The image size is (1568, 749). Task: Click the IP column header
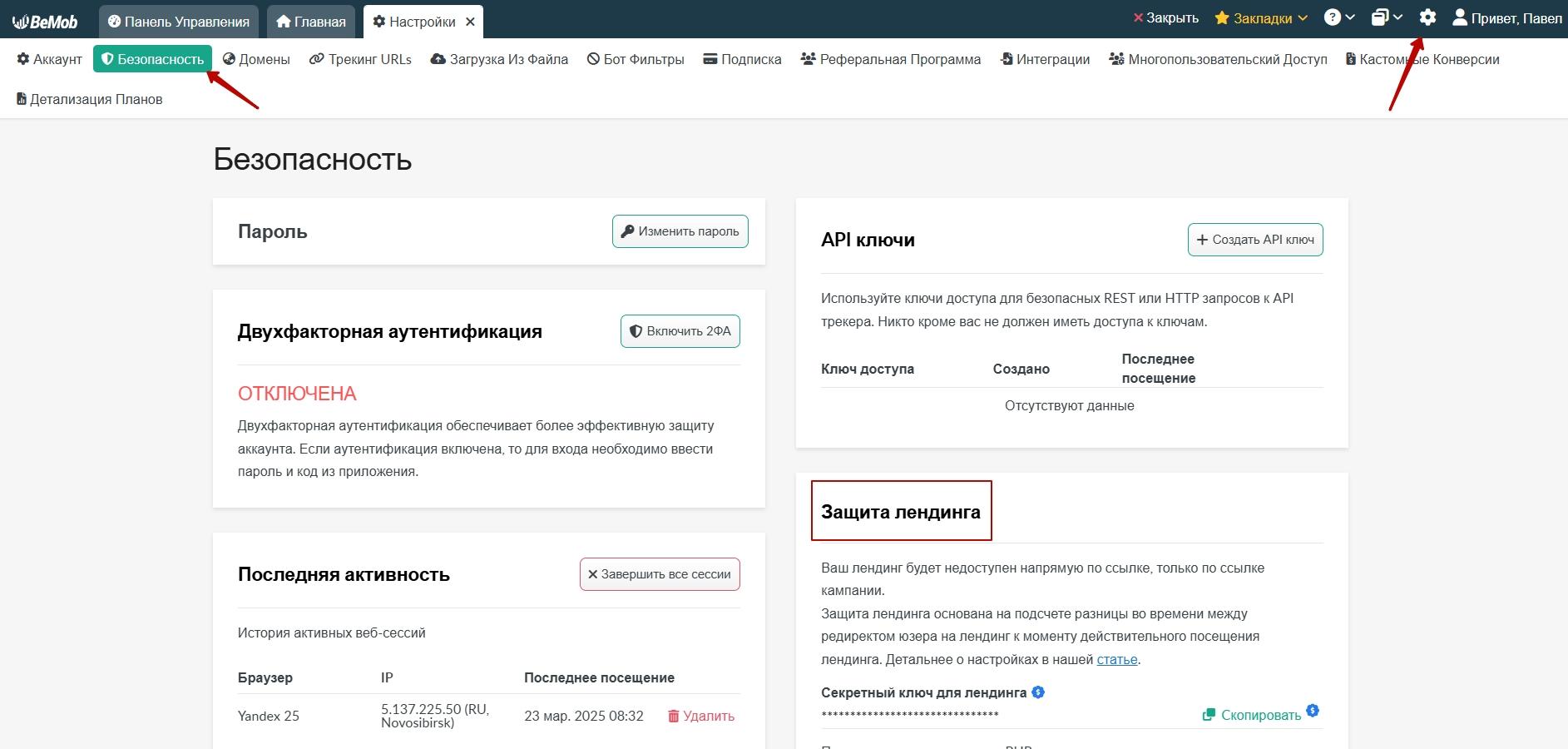tap(387, 677)
